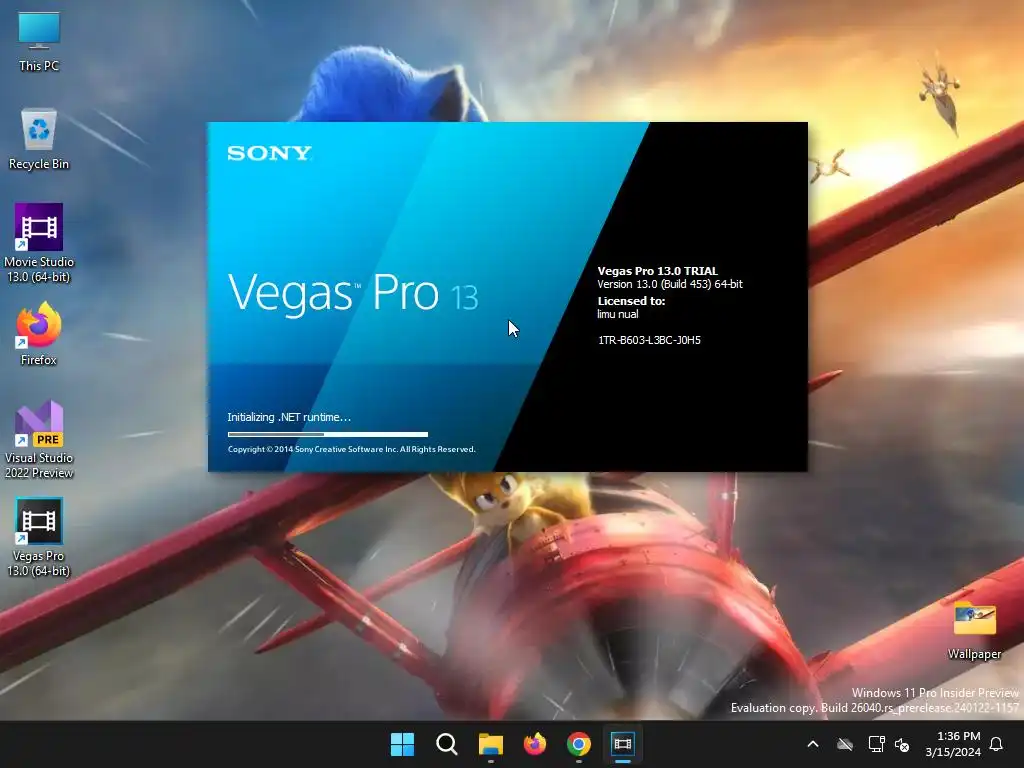This screenshot has width=1024, height=768.
Task: Open the network status tray icon
Action: pos(876,744)
